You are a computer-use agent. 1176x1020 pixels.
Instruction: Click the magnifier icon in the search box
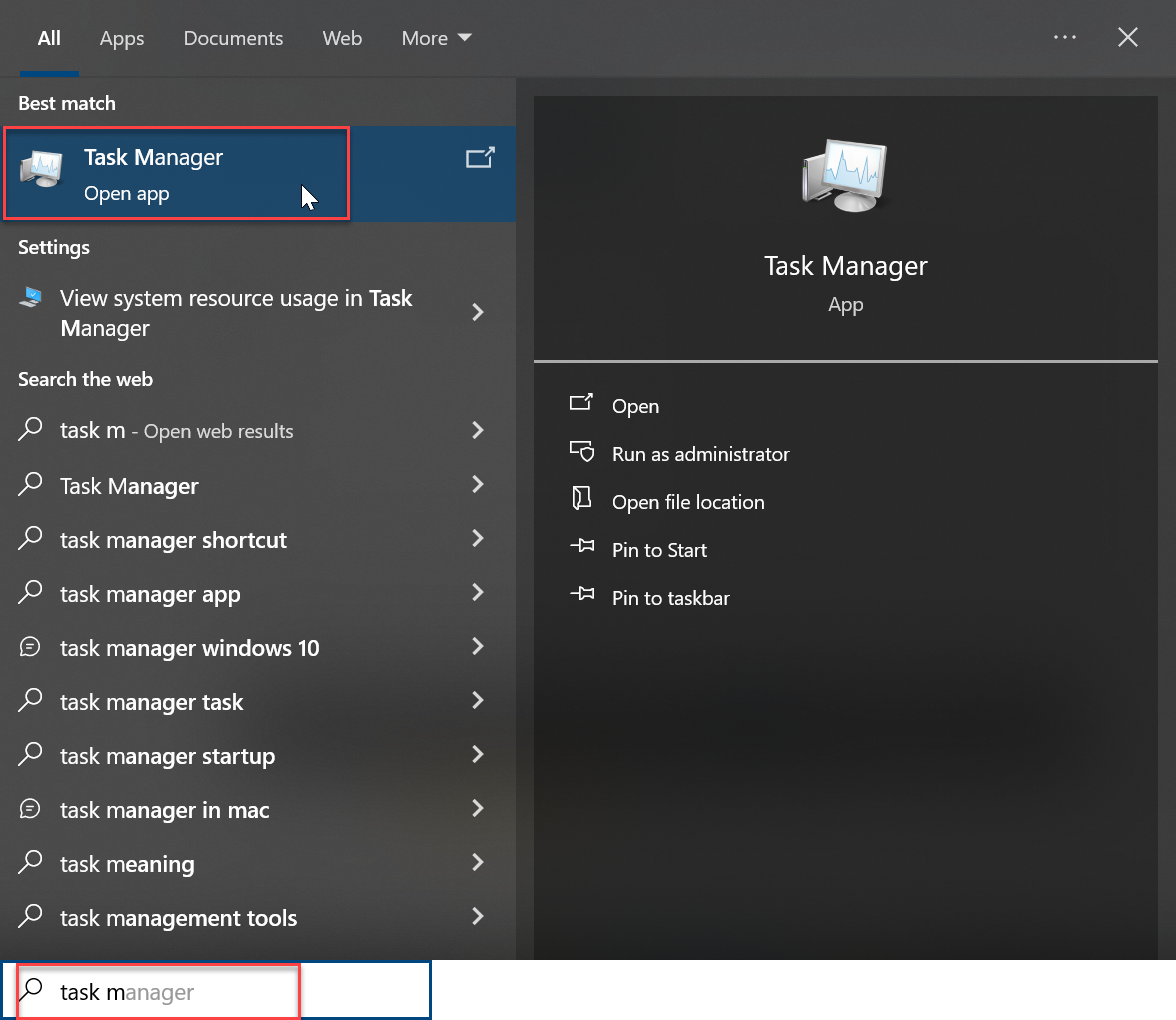tap(31, 989)
